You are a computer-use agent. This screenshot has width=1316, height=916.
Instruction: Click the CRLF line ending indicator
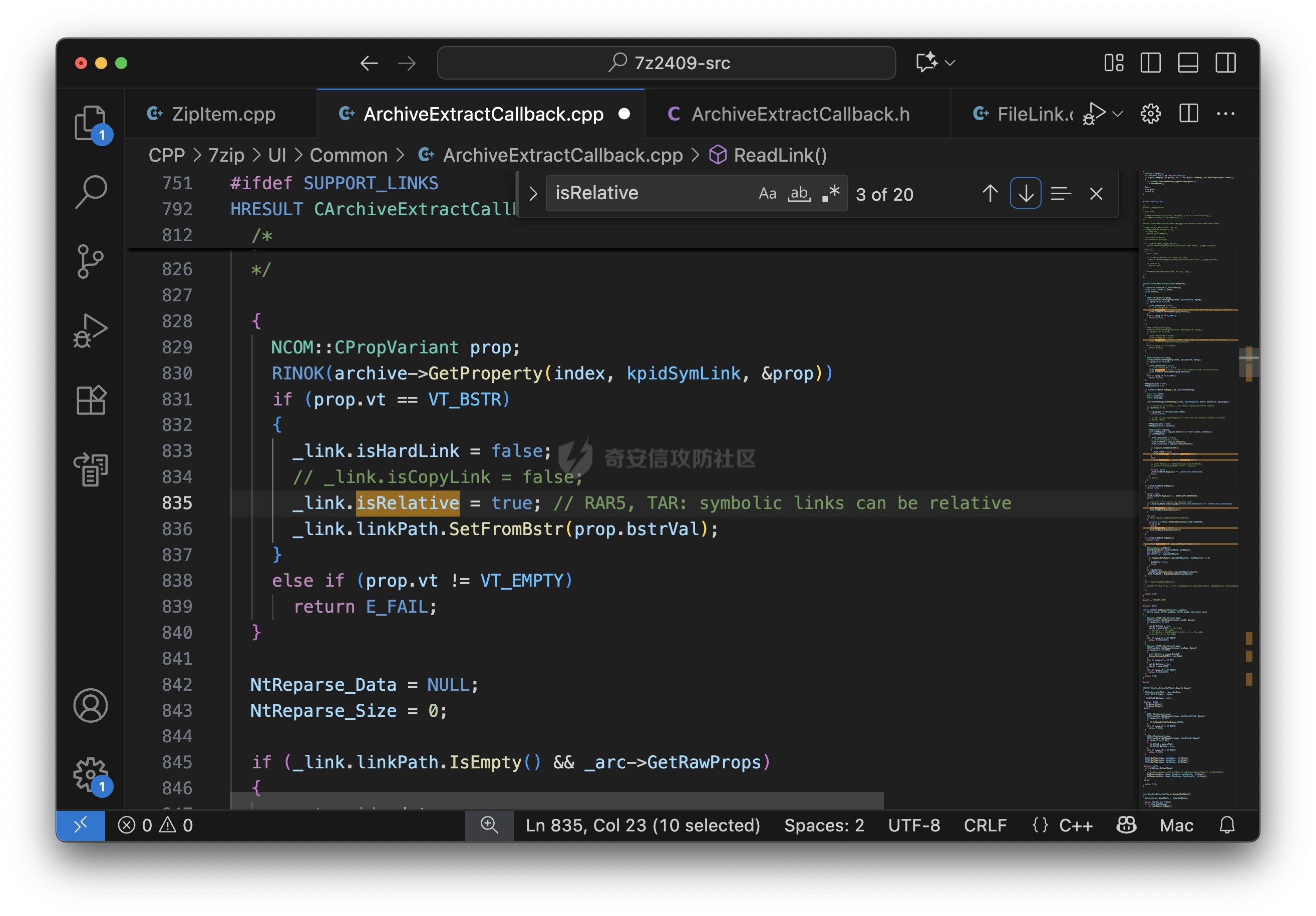(x=984, y=825)
